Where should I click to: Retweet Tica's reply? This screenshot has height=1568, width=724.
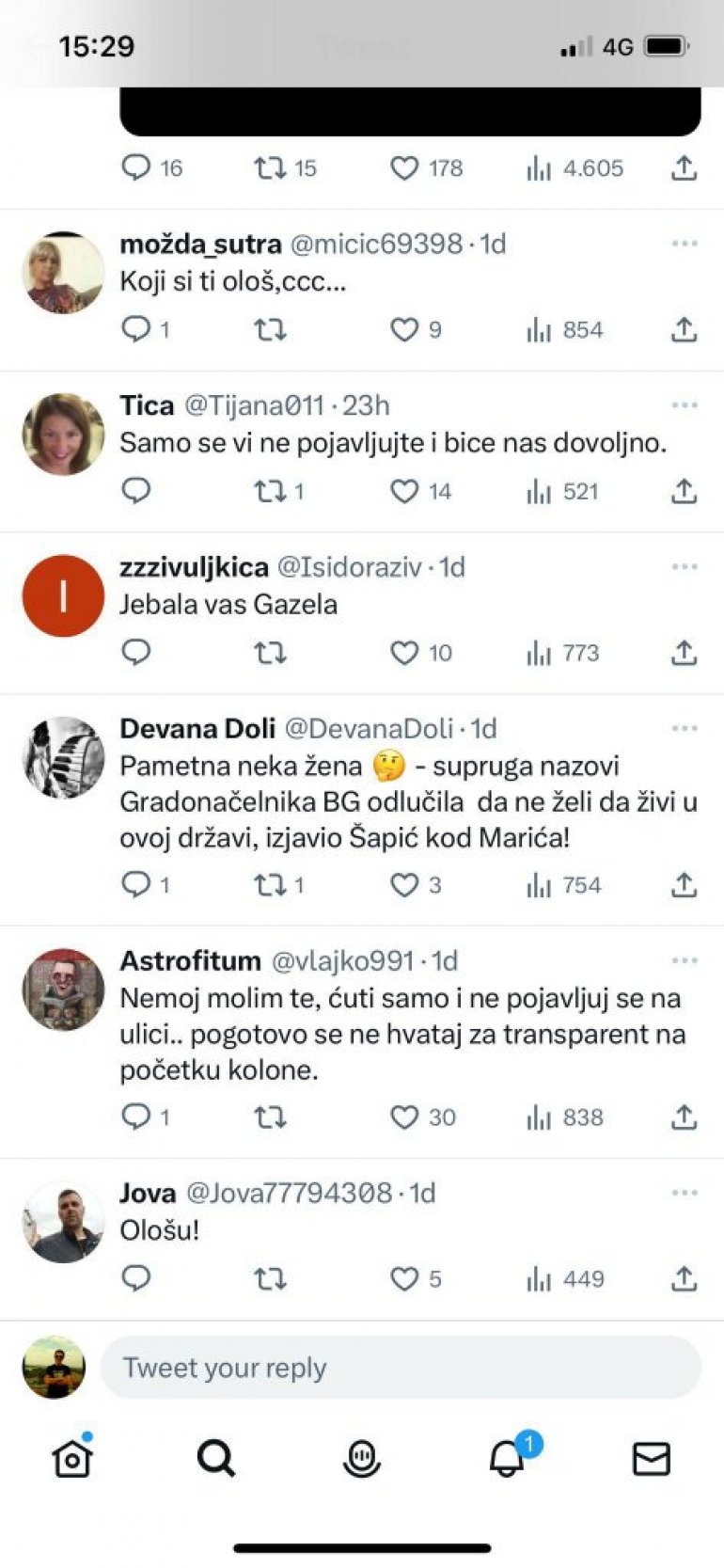tap(271, 491)
